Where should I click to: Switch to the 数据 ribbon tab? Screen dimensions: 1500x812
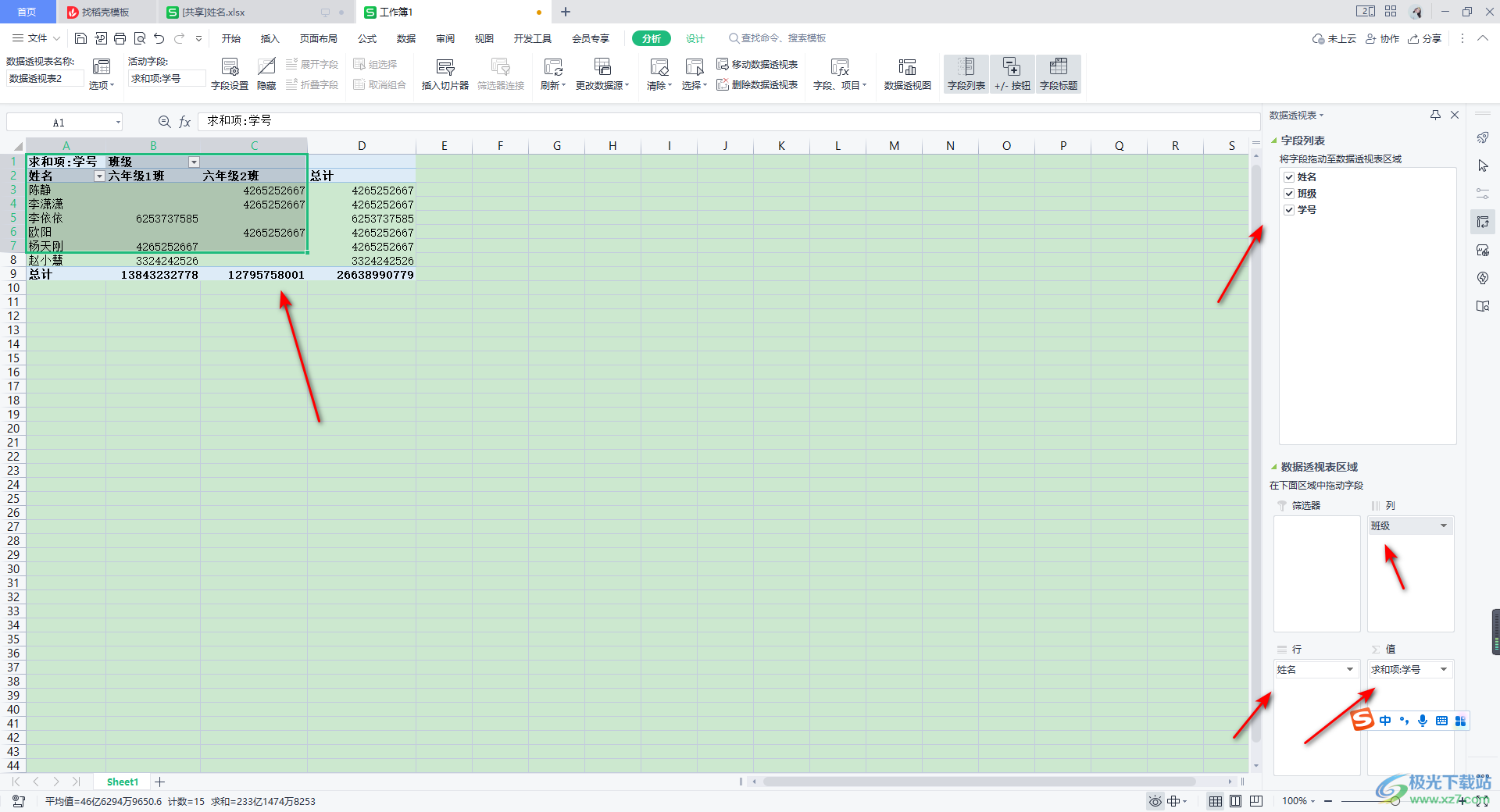click(406, 38)
